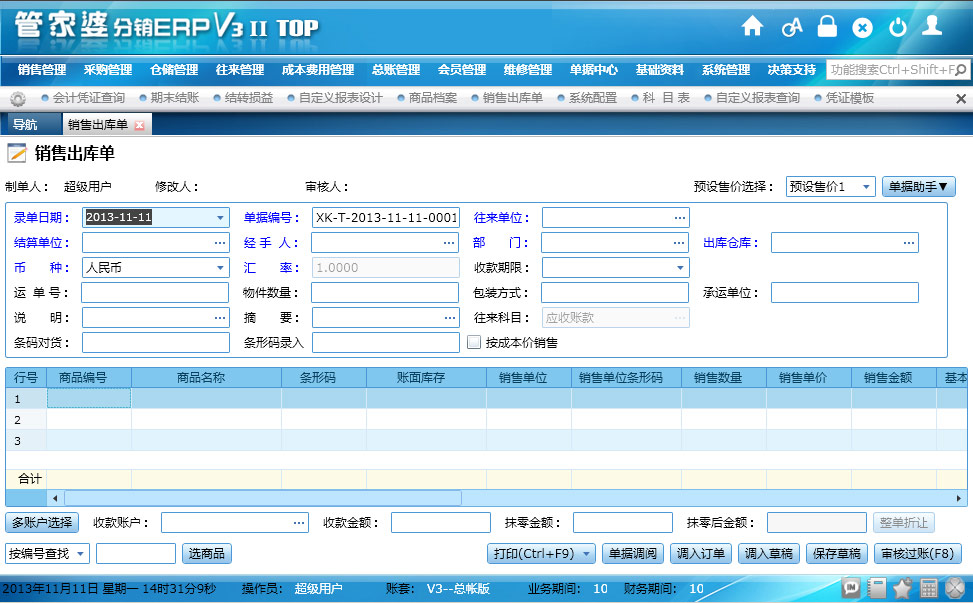Click the 审核过账(F8) button
Screen dimensions: 973x603
coord(918,554)
